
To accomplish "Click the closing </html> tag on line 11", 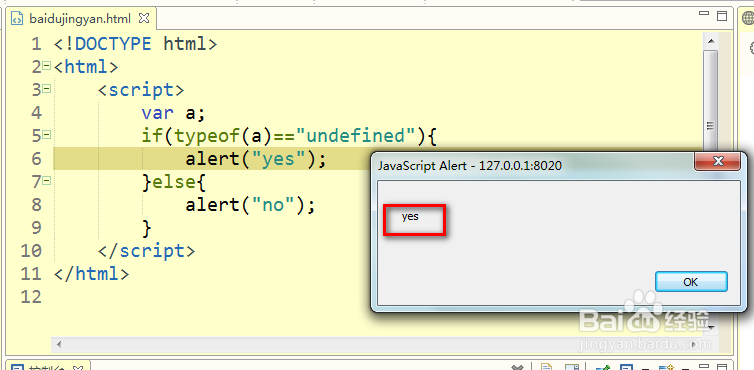I will click(91, 274).
